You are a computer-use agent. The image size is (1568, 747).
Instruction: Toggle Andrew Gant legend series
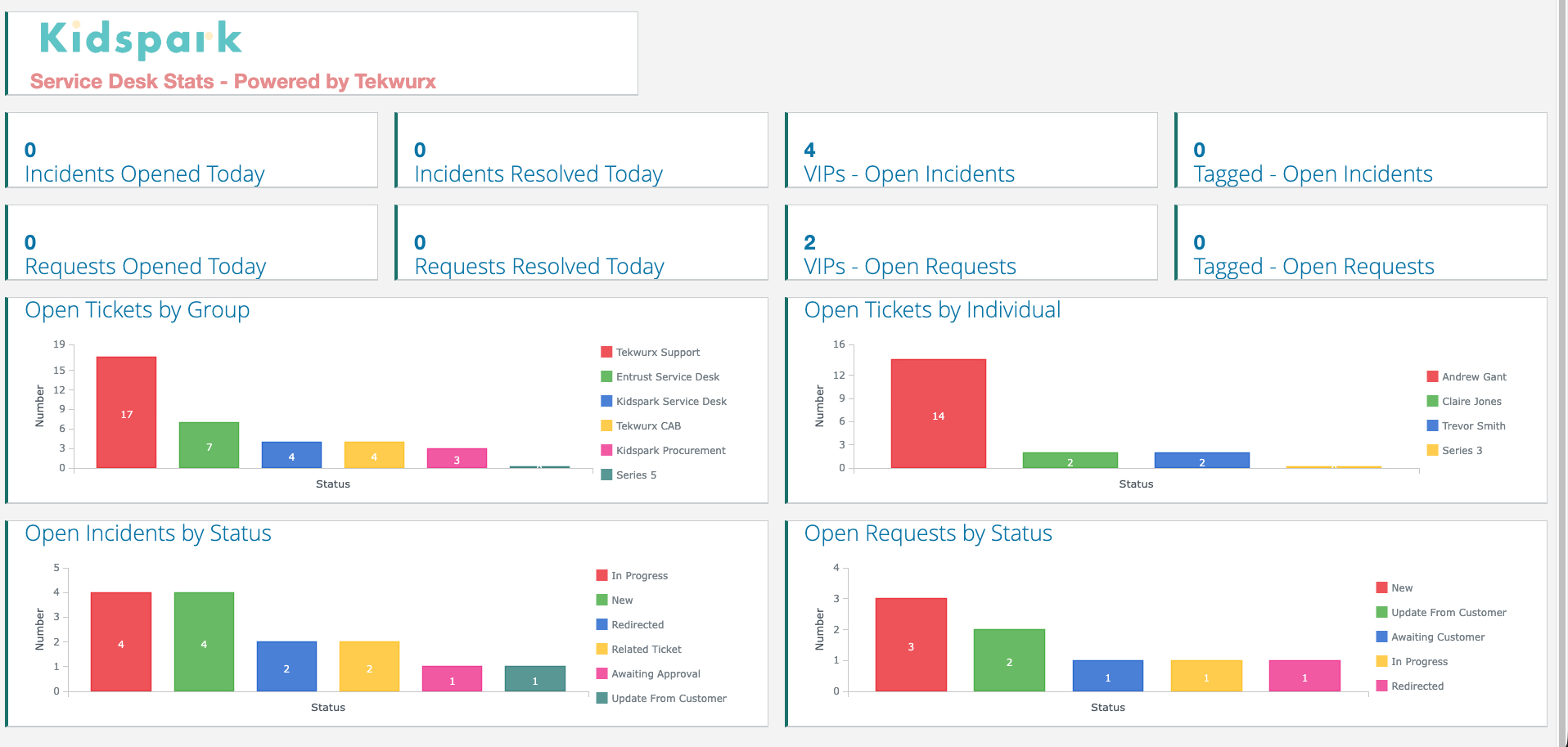tap(1473, 377)
